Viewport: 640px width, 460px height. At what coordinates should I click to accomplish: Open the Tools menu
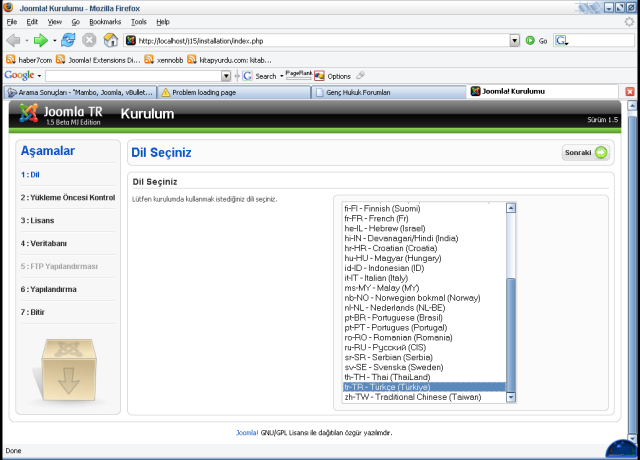[x=139, y=22]
